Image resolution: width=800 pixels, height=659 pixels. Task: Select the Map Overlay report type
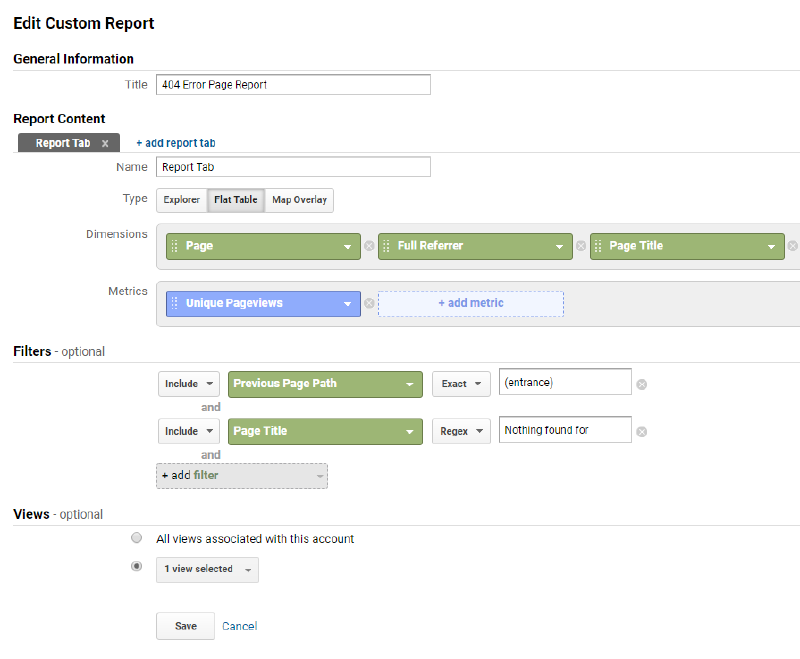(x=299, y=200)
